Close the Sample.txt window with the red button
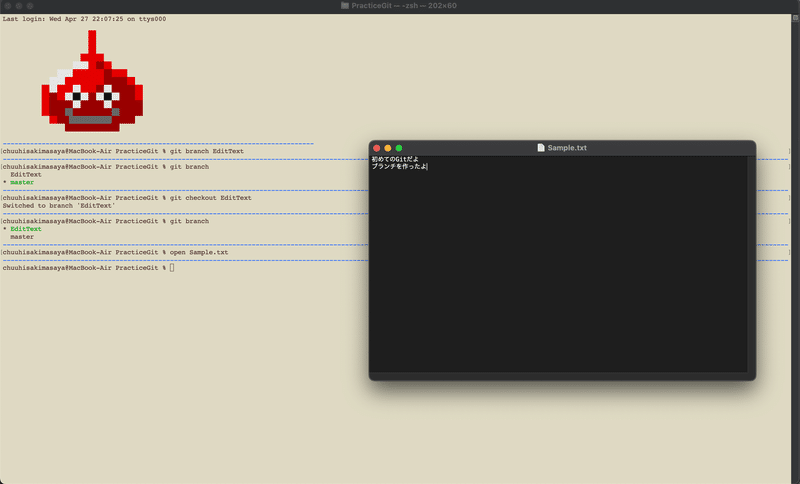Viewport: 800px width, 484px height. (377, 148)
